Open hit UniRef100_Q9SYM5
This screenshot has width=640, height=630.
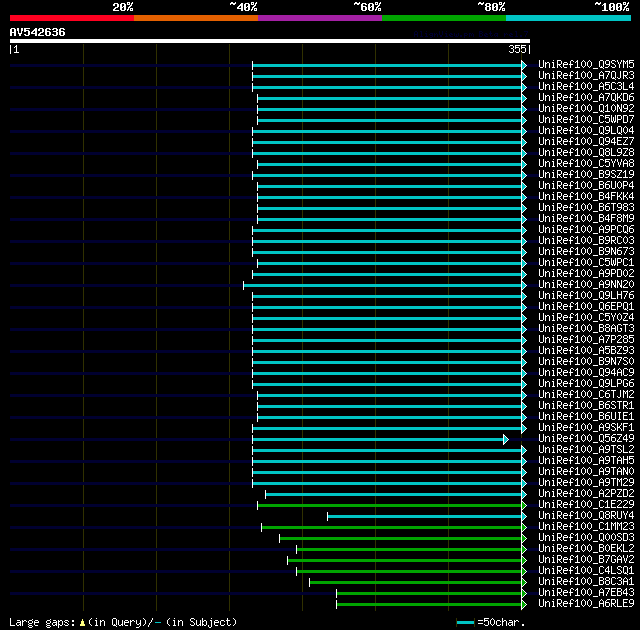(586, 64)
